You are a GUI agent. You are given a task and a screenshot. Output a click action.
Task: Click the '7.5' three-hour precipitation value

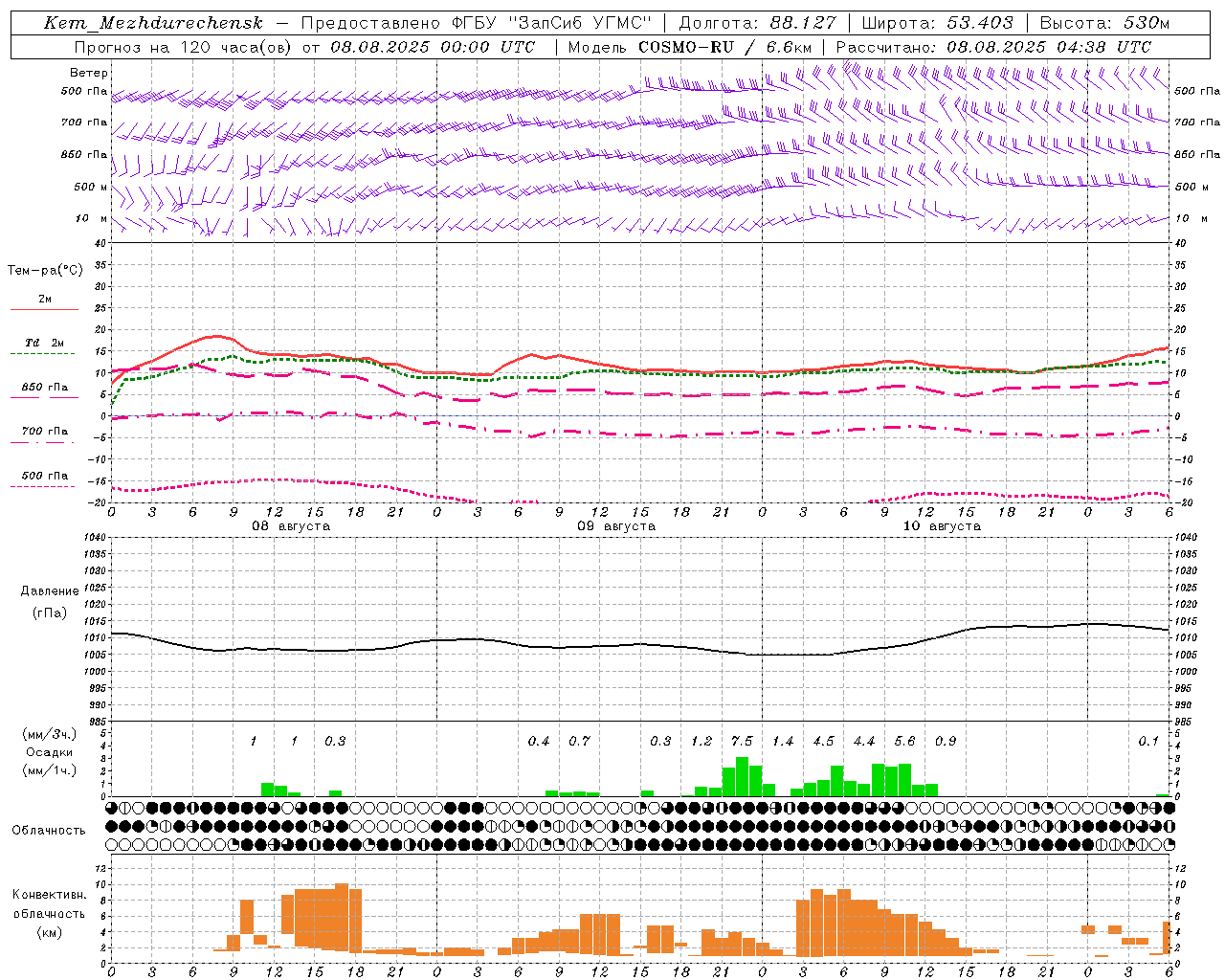(x=742, y=741)
